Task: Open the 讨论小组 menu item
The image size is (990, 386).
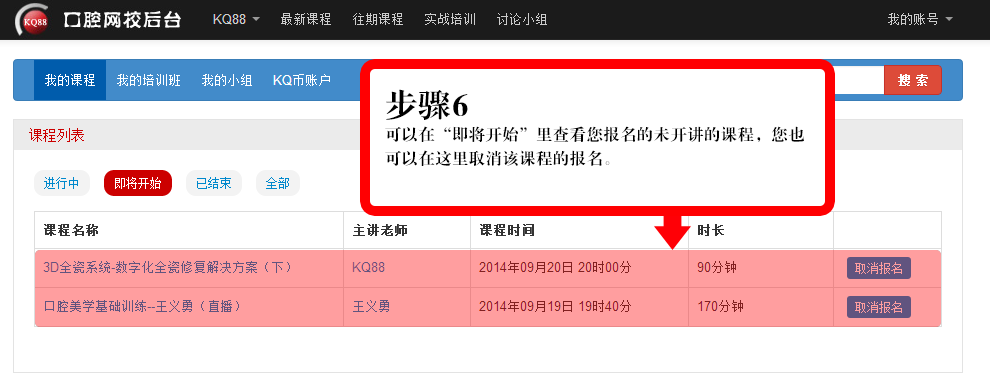Action: [522, 20]
